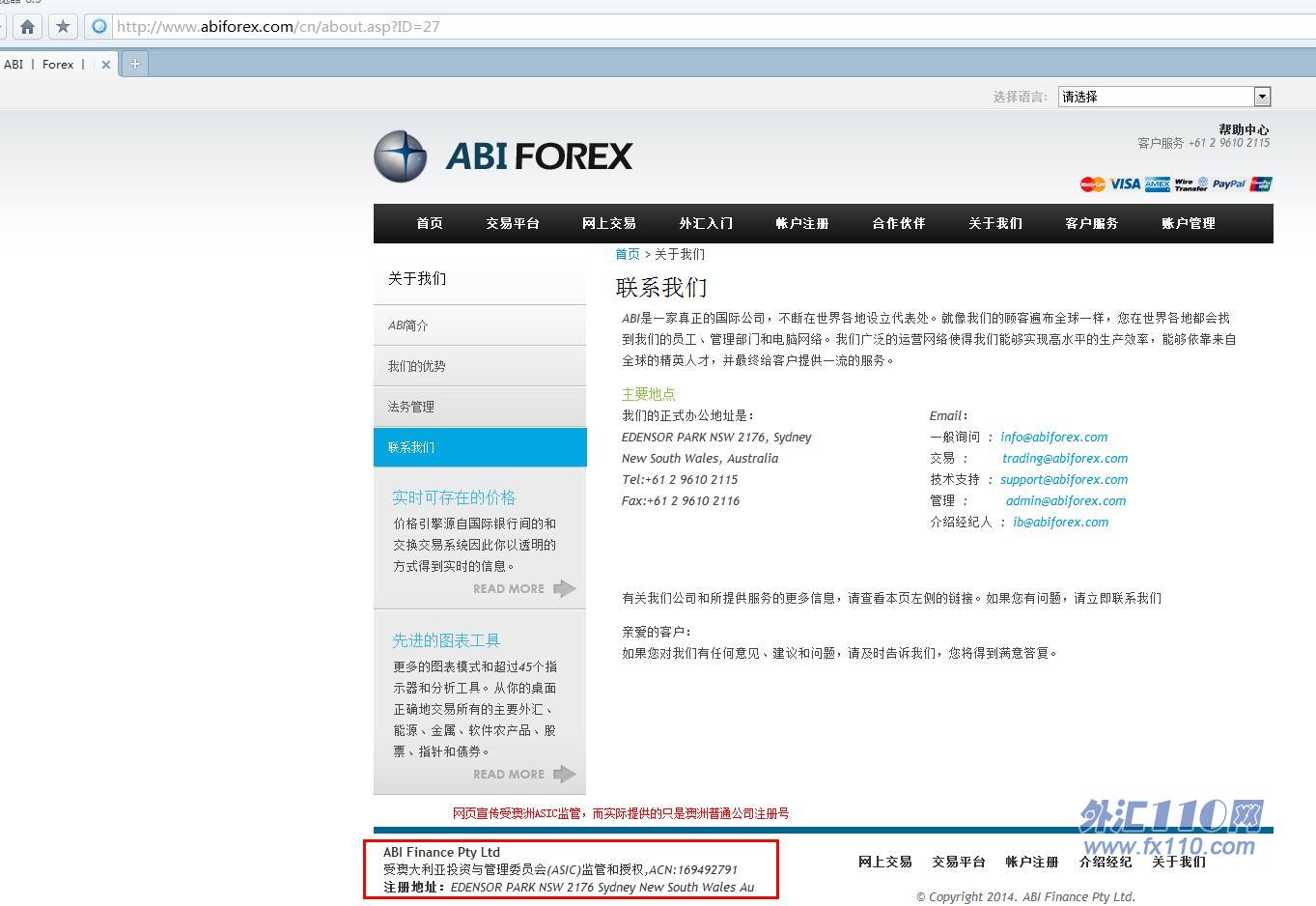Viewport: 1316px width, 906px height.
Task: Click footer link 帐户注册
Action: click(1032, 862)
